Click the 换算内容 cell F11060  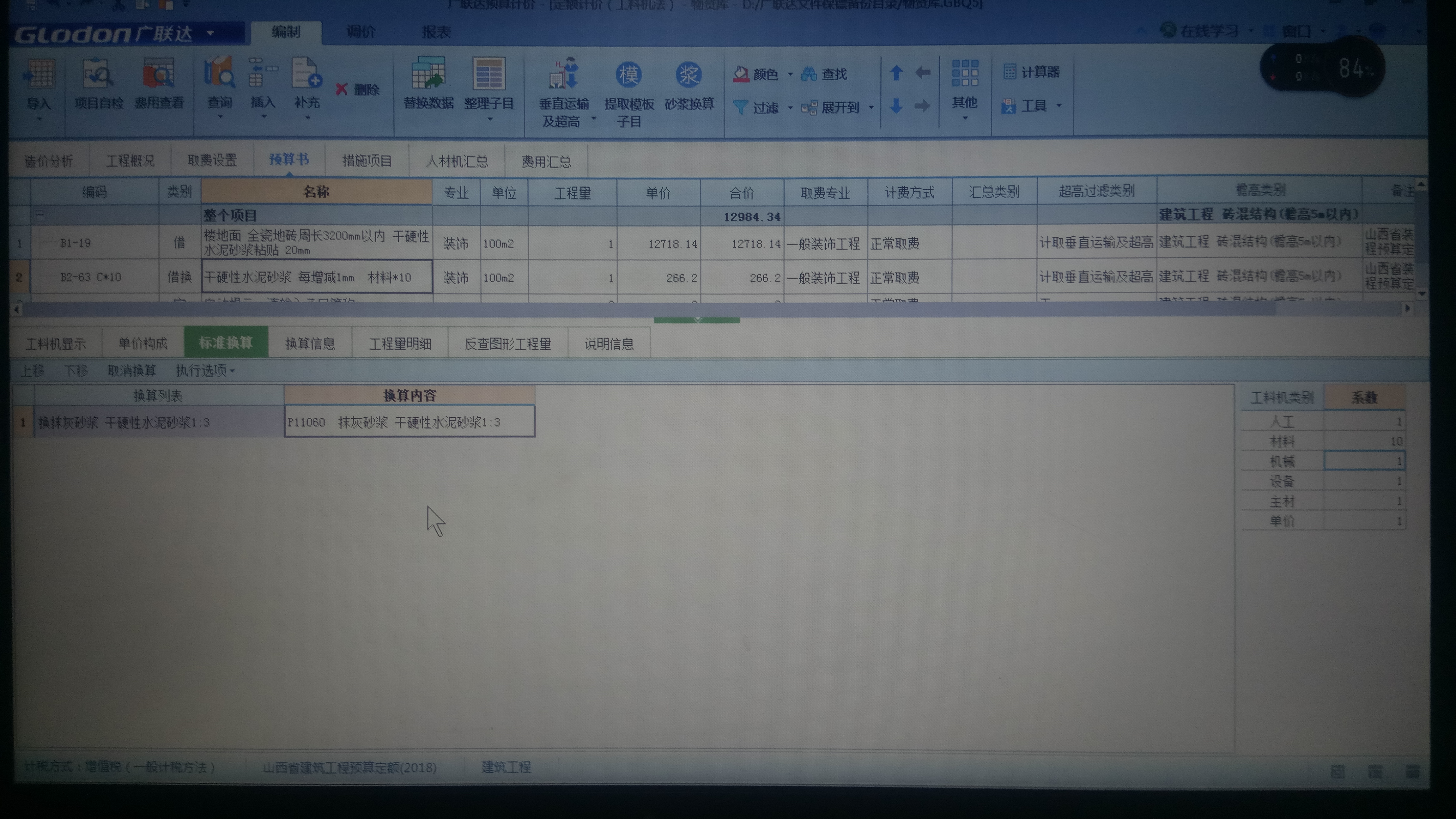pyautogui.click(x=409, y=422)
